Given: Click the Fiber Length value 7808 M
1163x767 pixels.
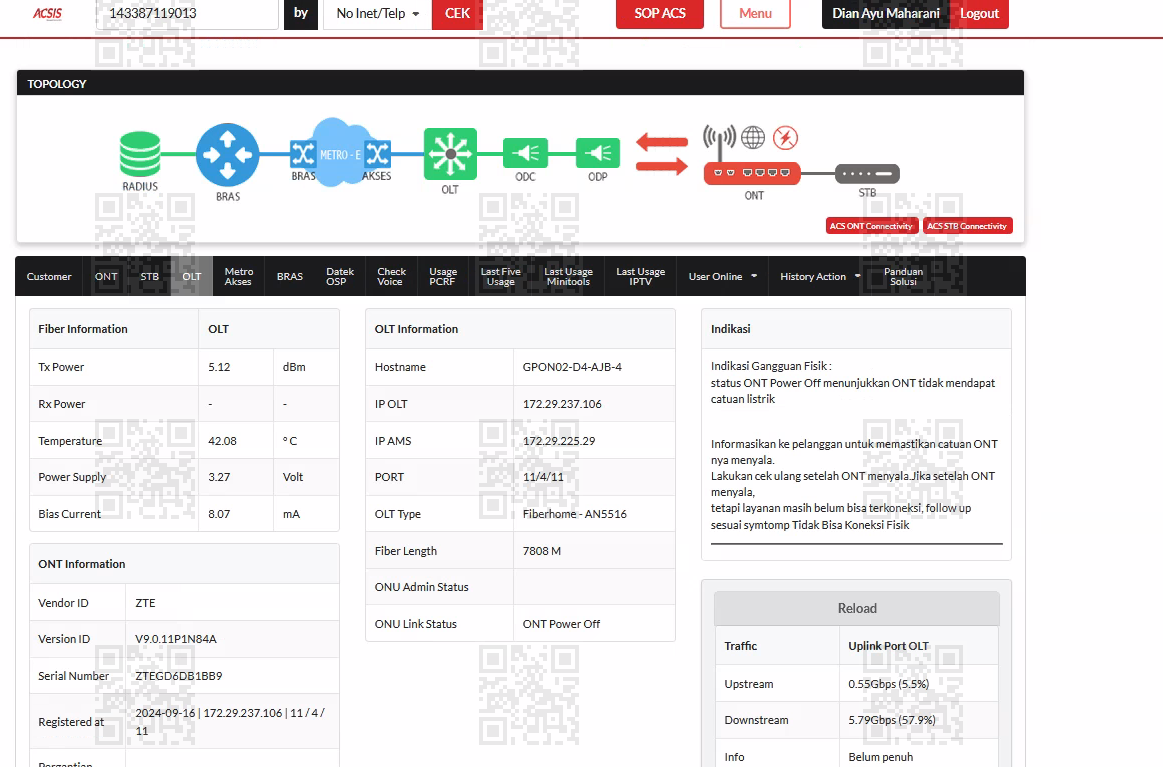Looking at the screenshot, I should (x=541, y=551).
